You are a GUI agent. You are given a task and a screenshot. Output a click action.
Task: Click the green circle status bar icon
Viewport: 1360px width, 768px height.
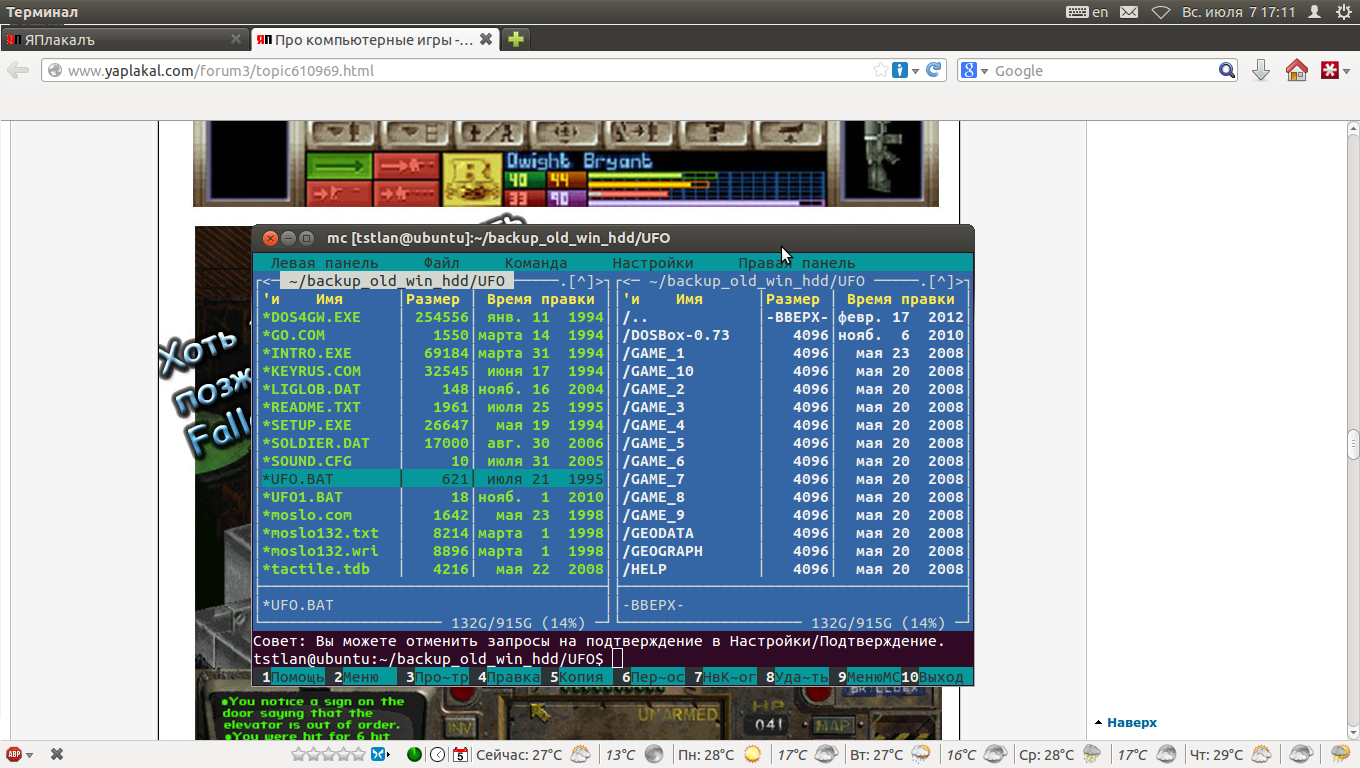pyautogui.click(x=415, y=754)
